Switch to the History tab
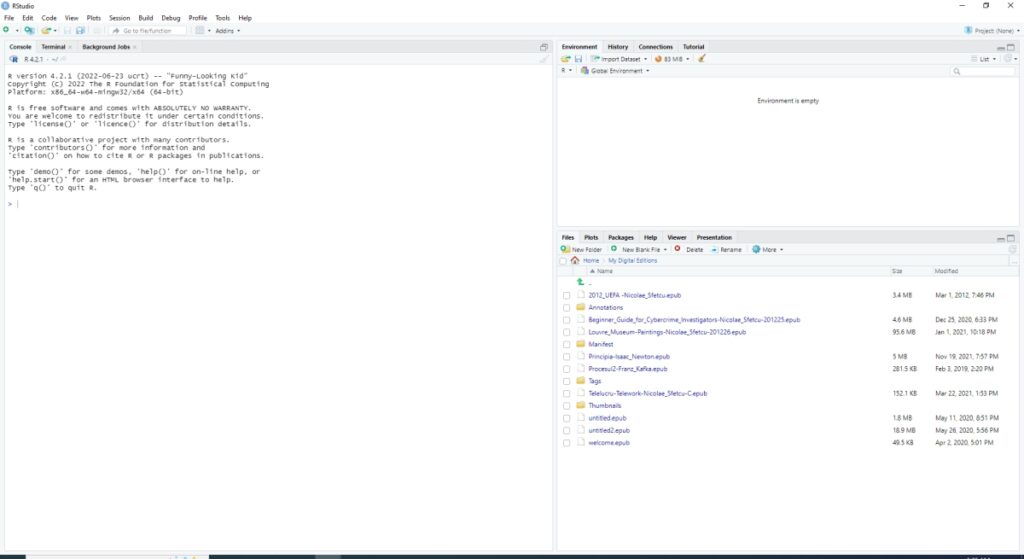 (617, 47)
